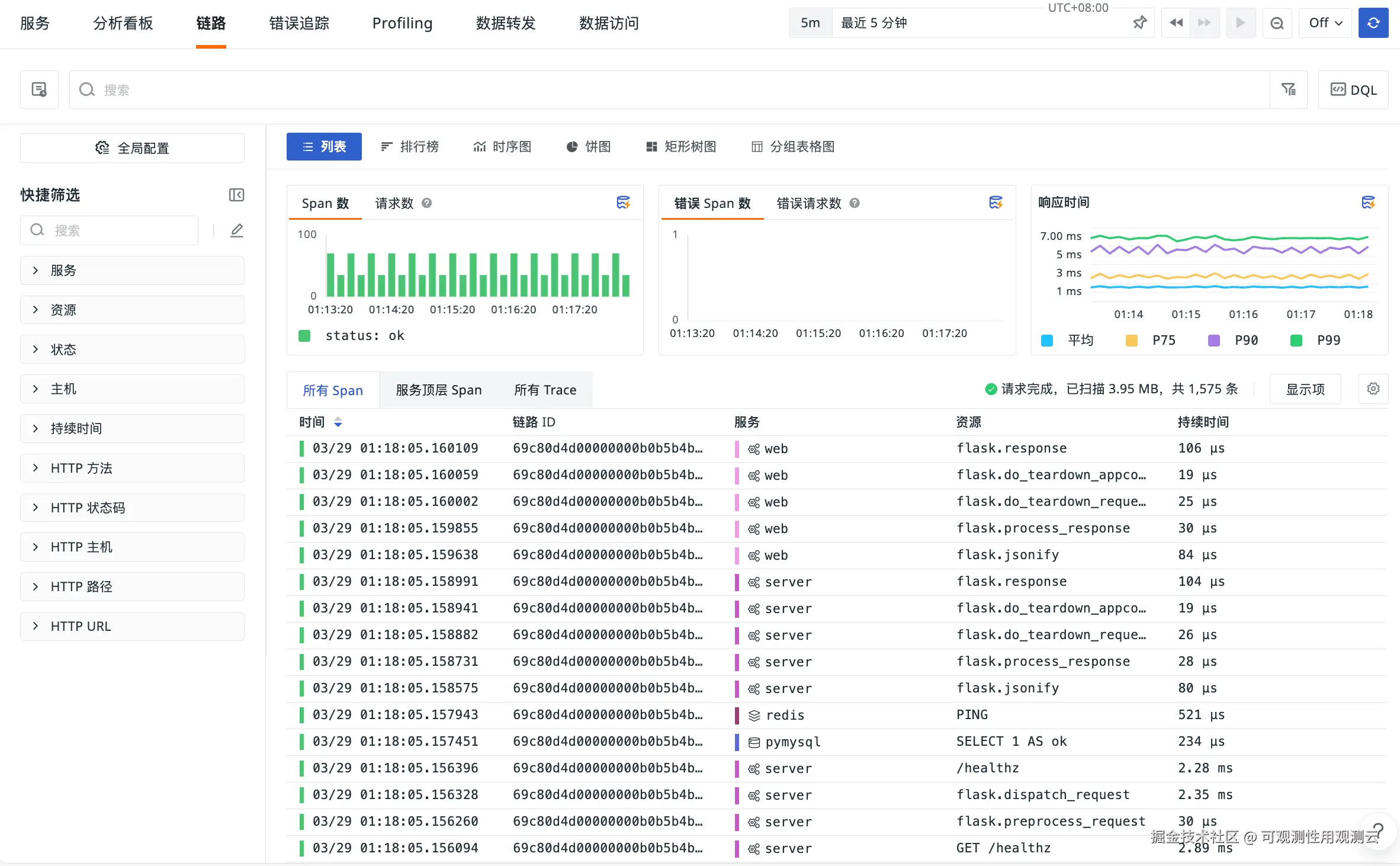Click the zoom out time range icon
1400x866 pixels.
(1277, 23)
